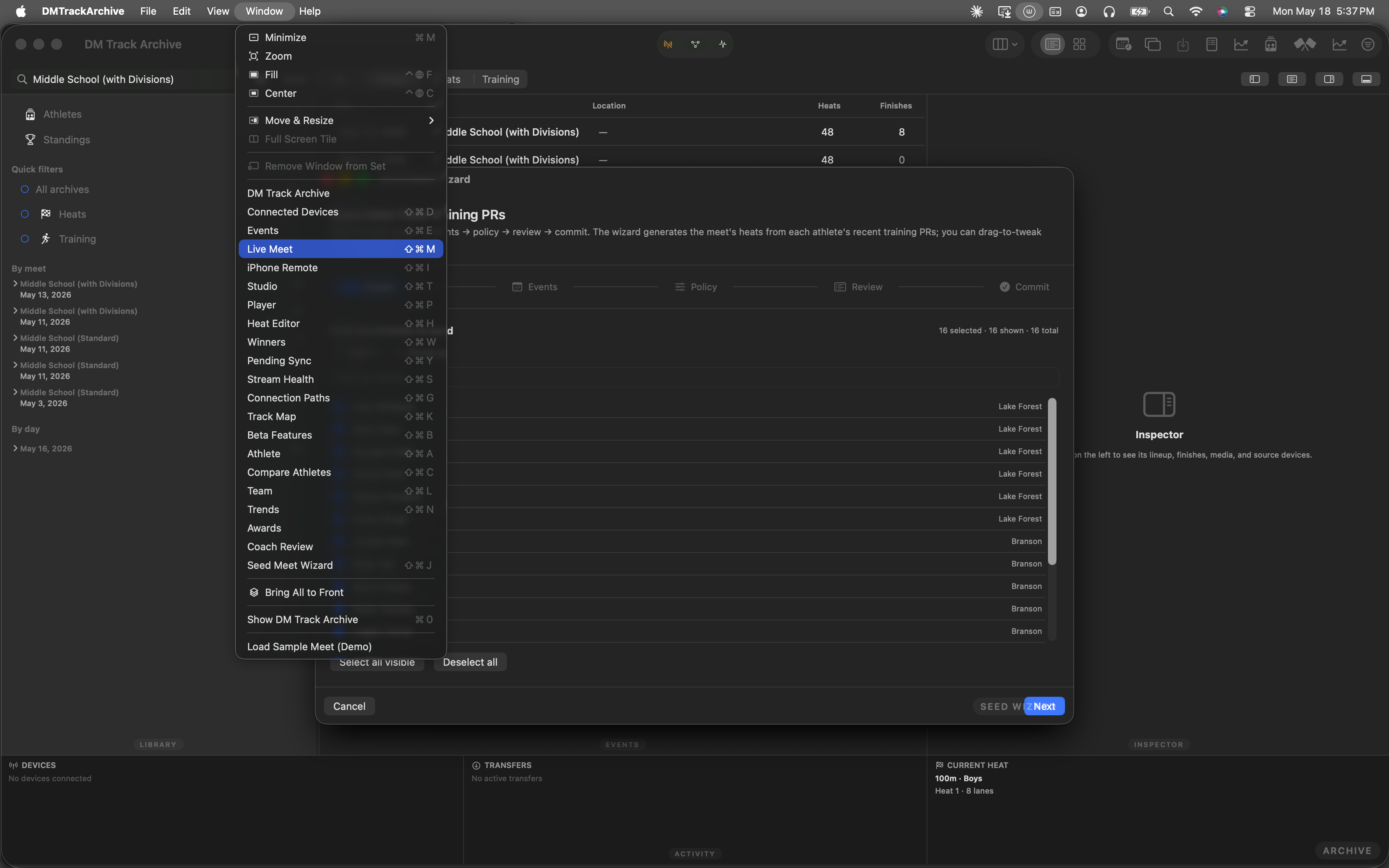The width and height of the screenshot is (1389, 868).
Task: Click the Events step in wizard
Action: point(534,287)
